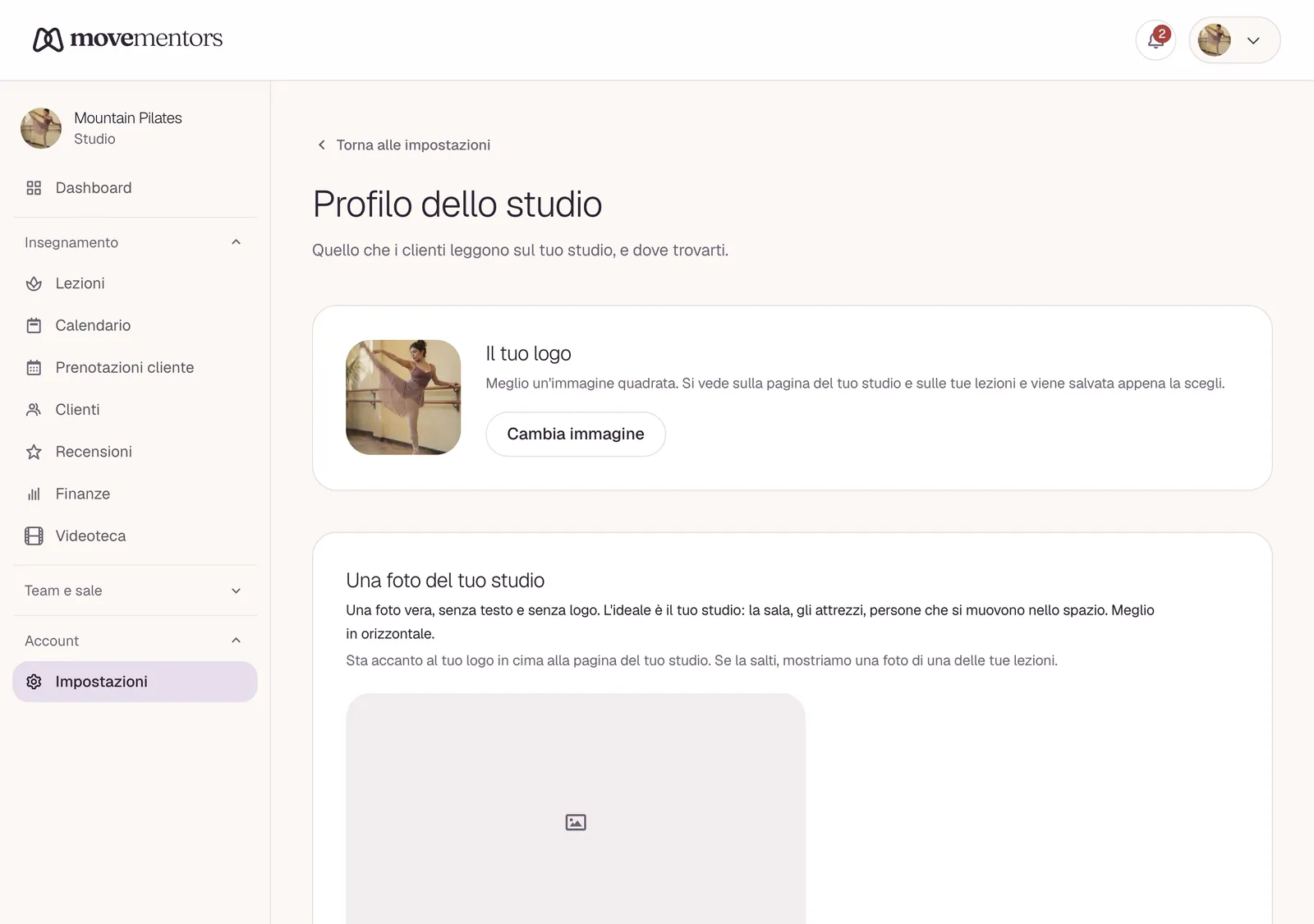View Recensioni

(135, 452)
